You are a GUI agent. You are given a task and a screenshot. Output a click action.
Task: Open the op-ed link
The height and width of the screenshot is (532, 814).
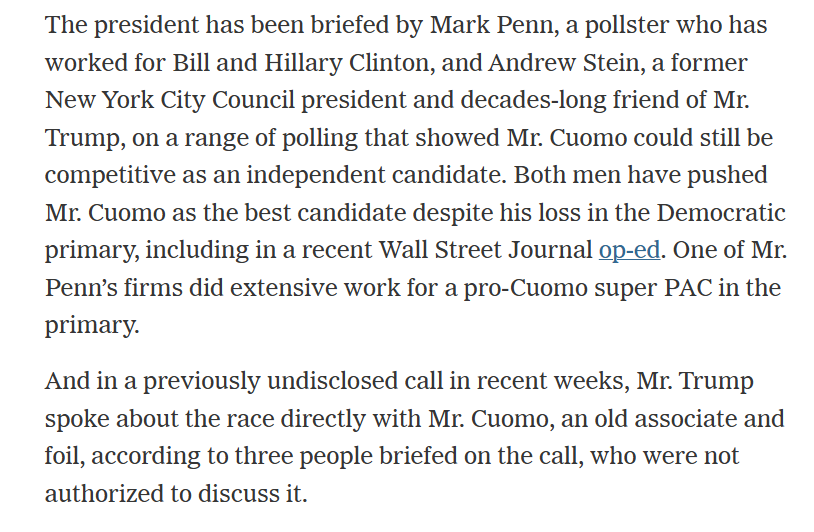(629, 251)
